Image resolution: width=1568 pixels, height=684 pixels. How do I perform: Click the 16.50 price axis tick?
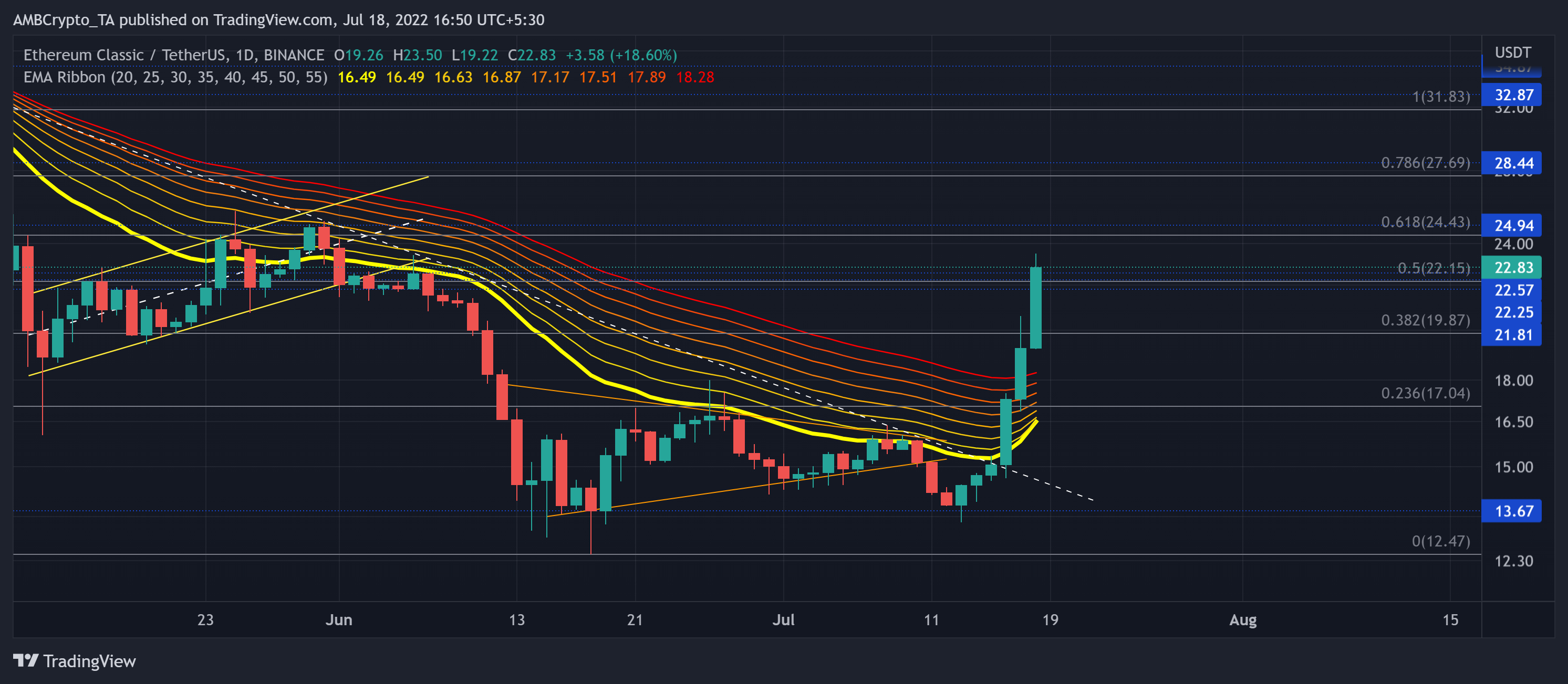coord(1513,422)
